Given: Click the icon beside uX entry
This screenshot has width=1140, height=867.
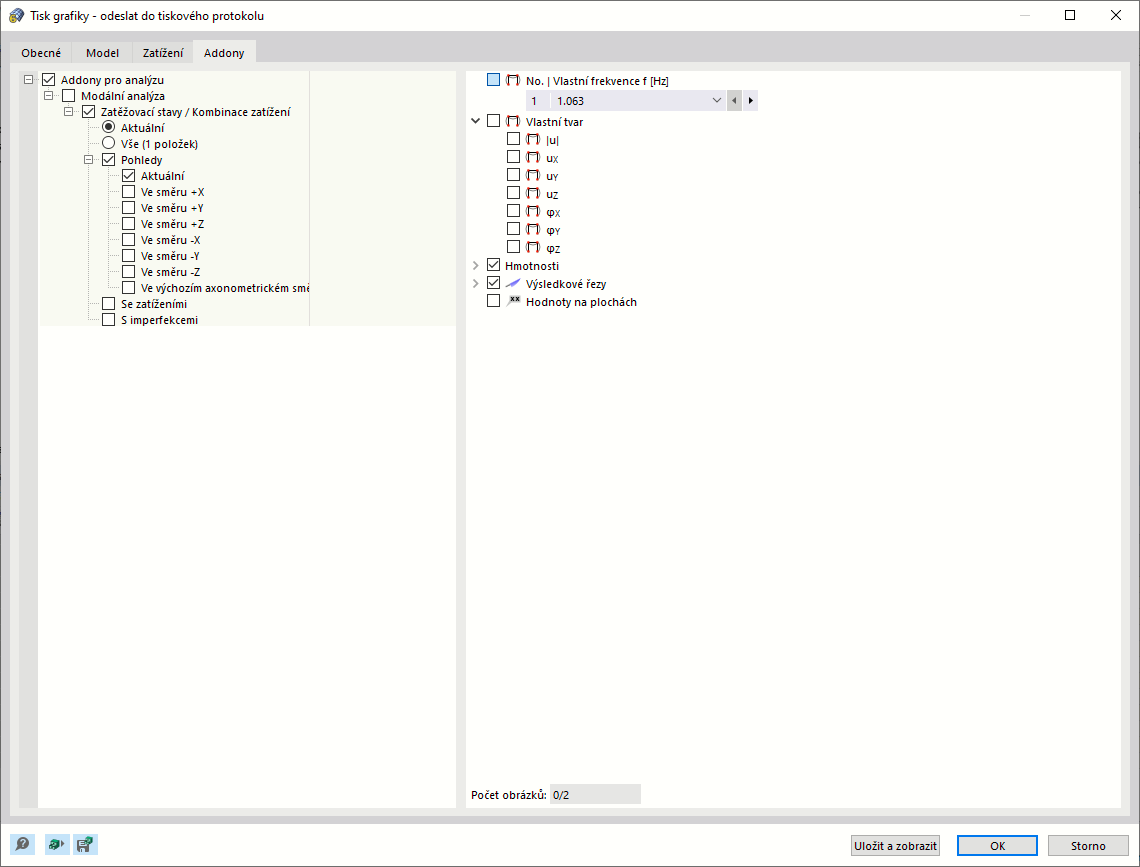Looking at the screenshot, I should click(533, 158).
